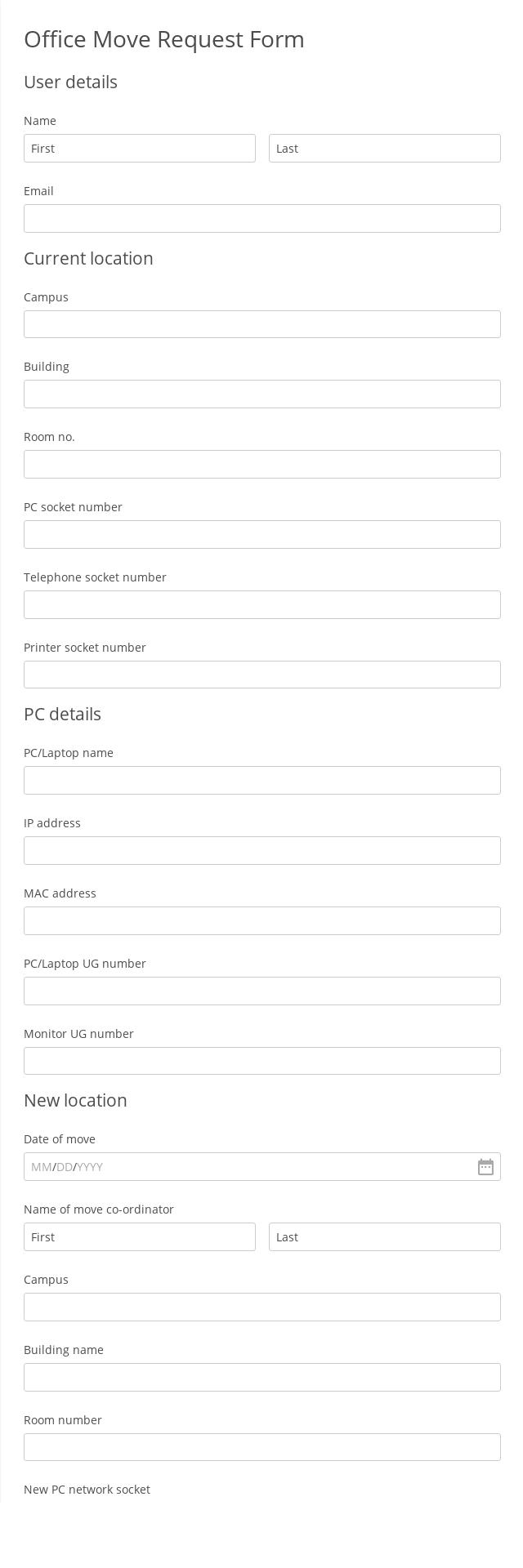Image resolution: width=523 pixels, height=1568 pixels.
Task: Click the Room no. input field
Action: coord(261,464)
